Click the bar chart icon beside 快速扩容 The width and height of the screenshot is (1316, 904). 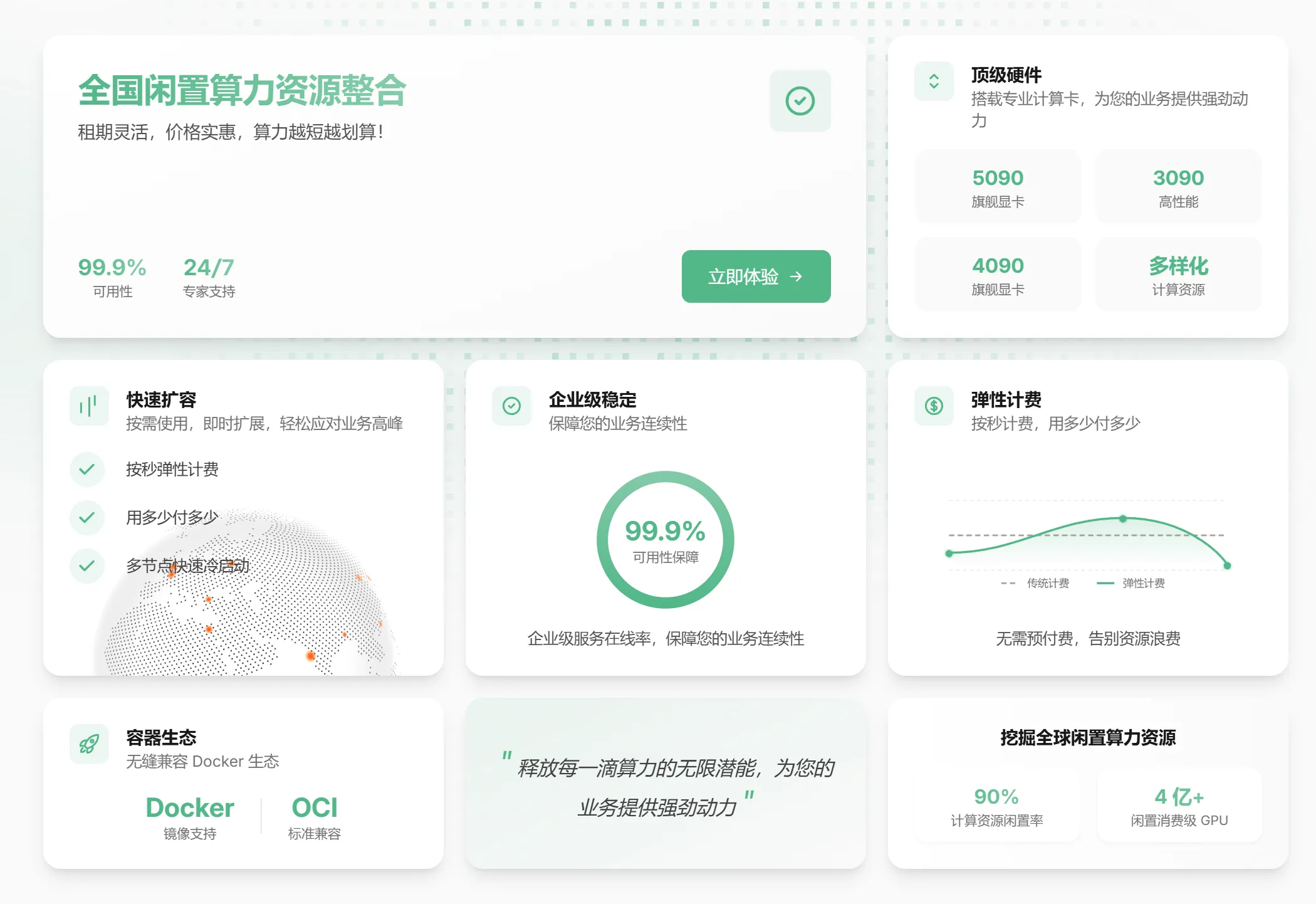[89, 406]
